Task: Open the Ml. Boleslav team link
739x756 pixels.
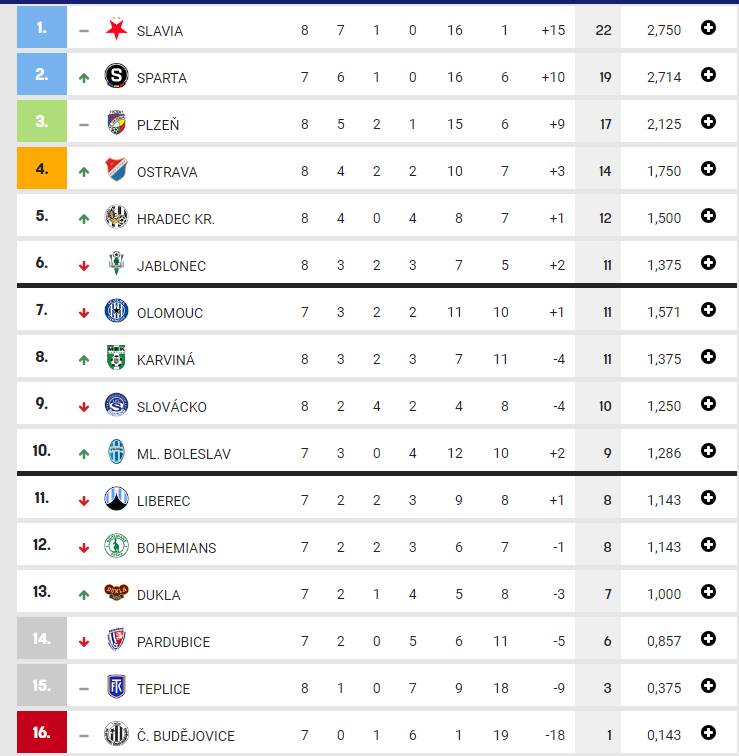Action: click(x=184, y=454)
